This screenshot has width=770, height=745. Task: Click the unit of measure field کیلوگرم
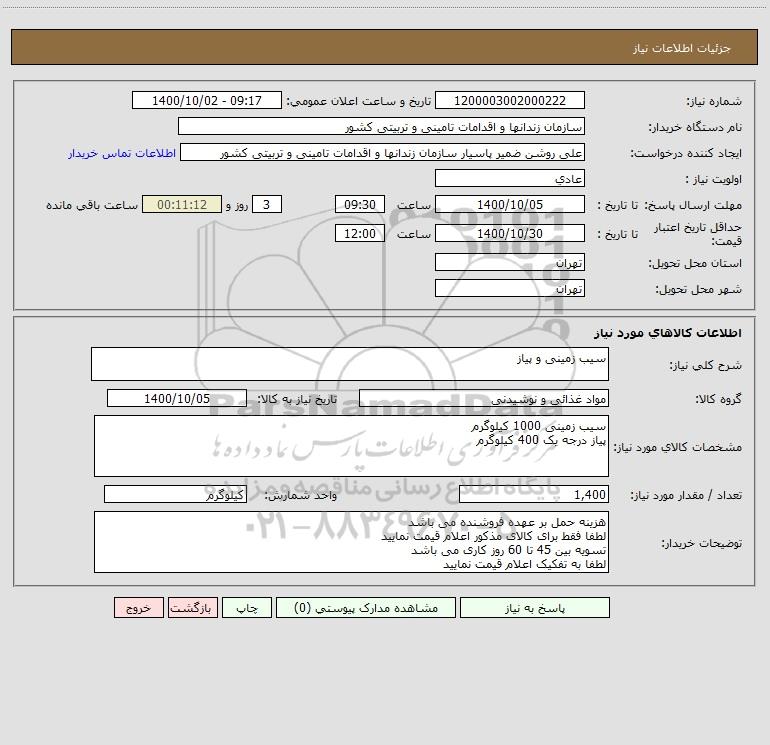[x=175, y=494]
